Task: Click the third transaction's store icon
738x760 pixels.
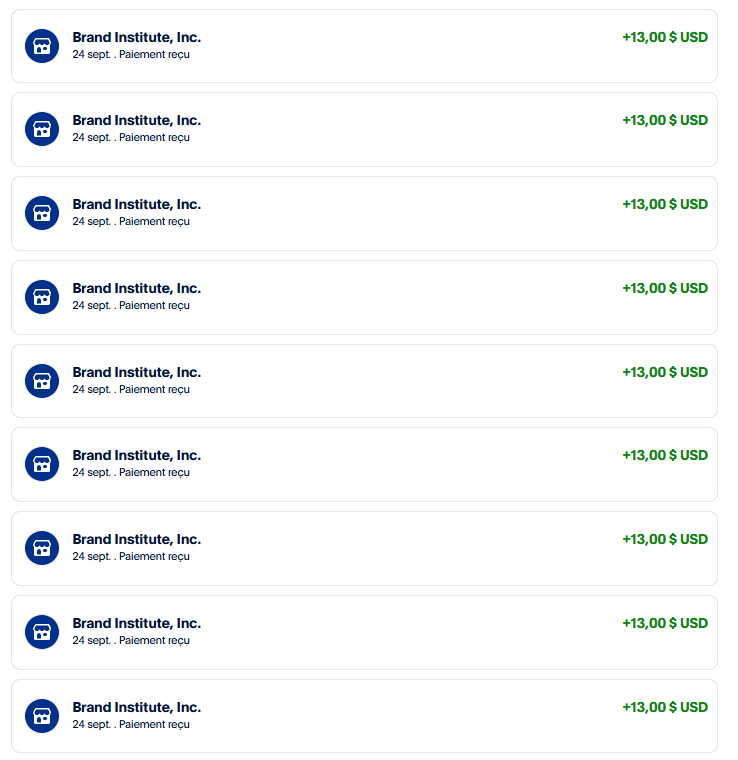Action: [42, 213]
